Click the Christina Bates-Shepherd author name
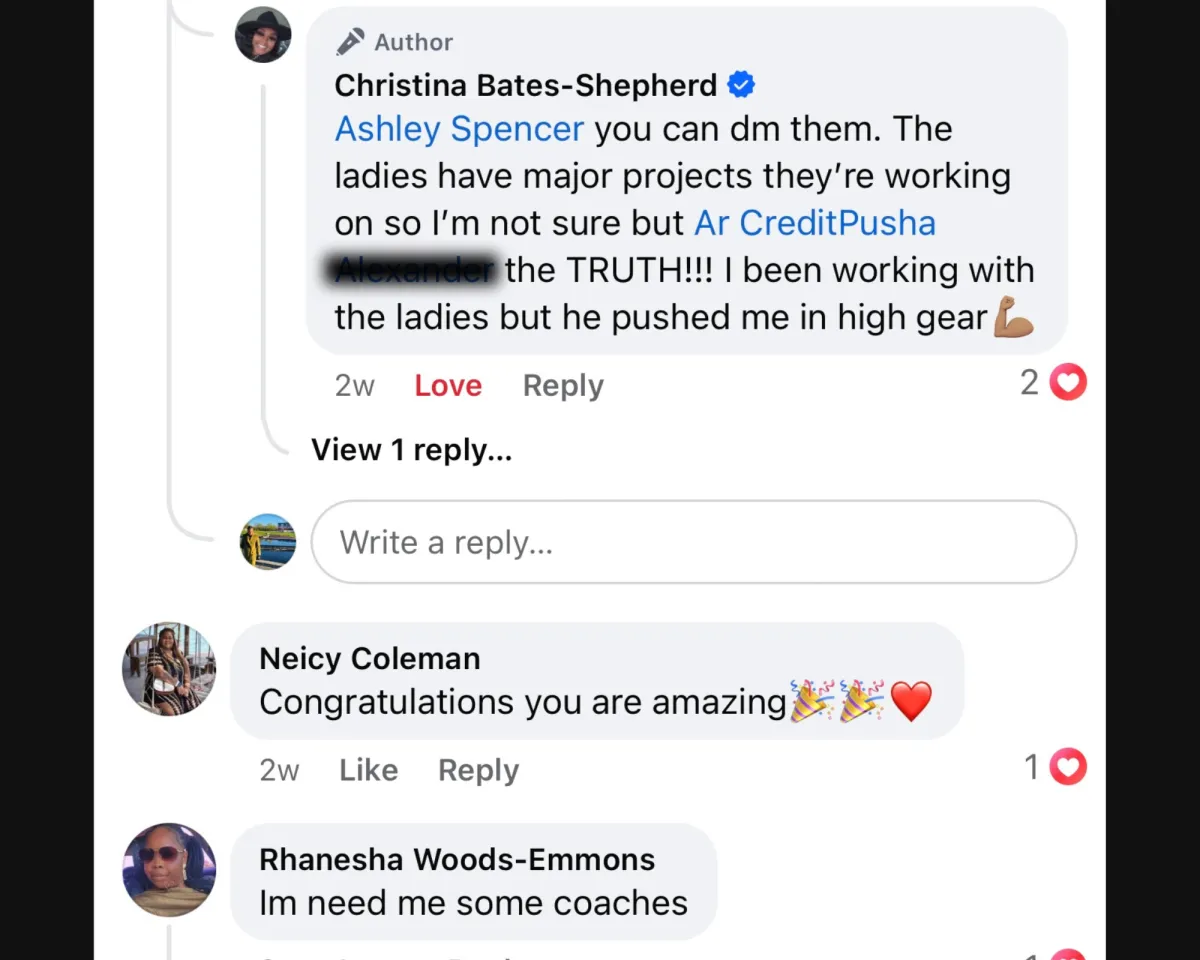Image resolution: width=1200 pixels, height=960 pixels. tap(526, 86)
